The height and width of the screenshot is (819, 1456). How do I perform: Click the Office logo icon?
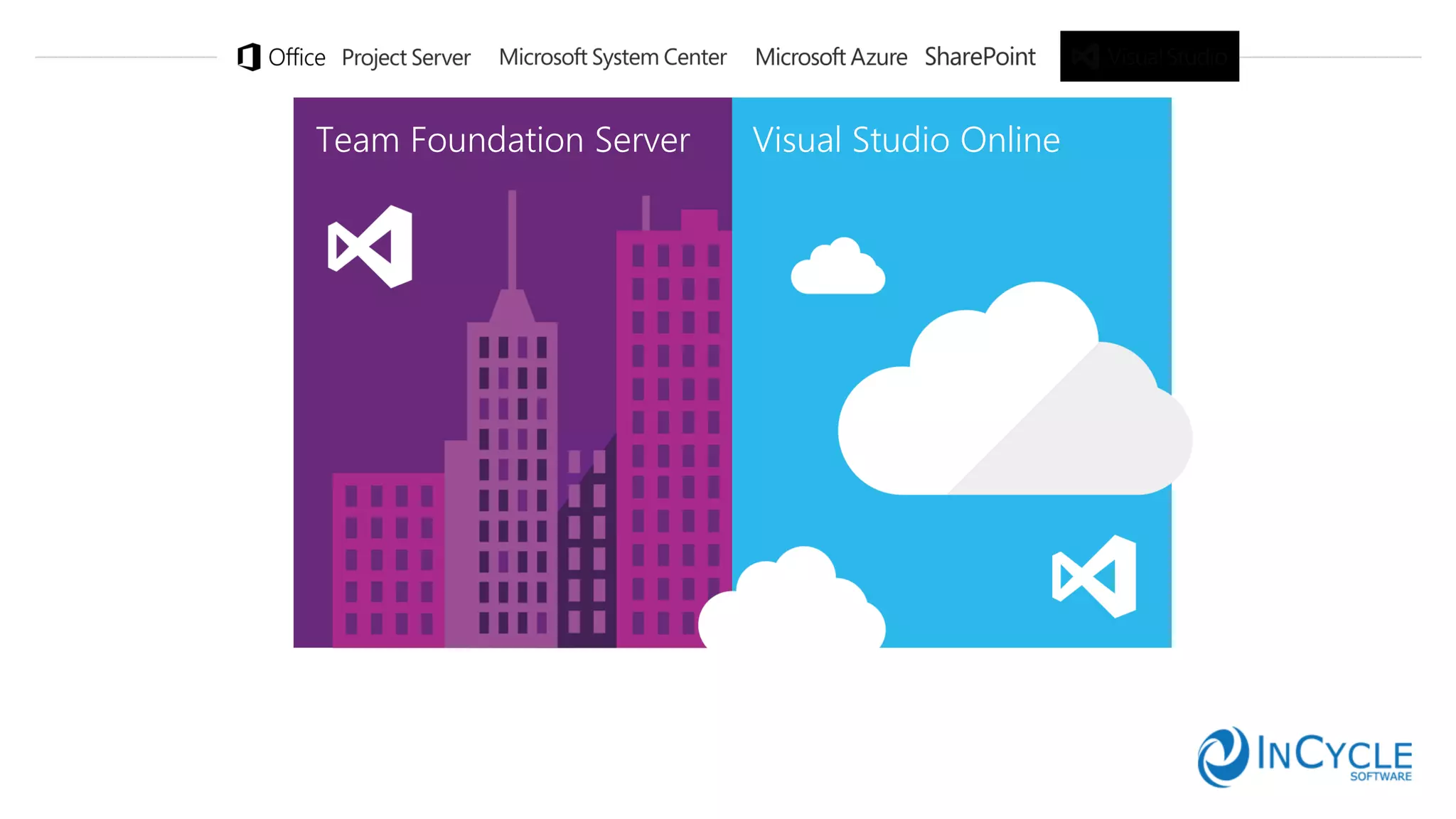point(249,57)
